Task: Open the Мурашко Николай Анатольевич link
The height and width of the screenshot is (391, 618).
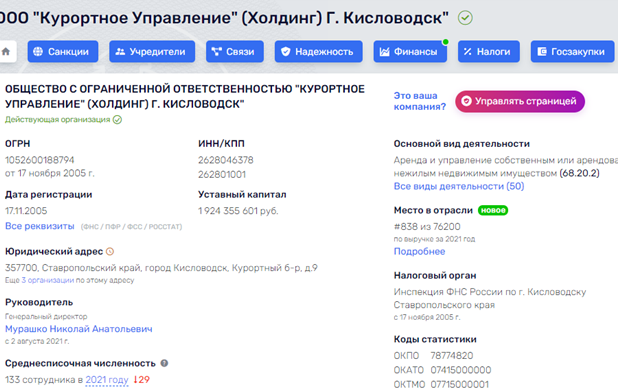Action: click(79, 329)
